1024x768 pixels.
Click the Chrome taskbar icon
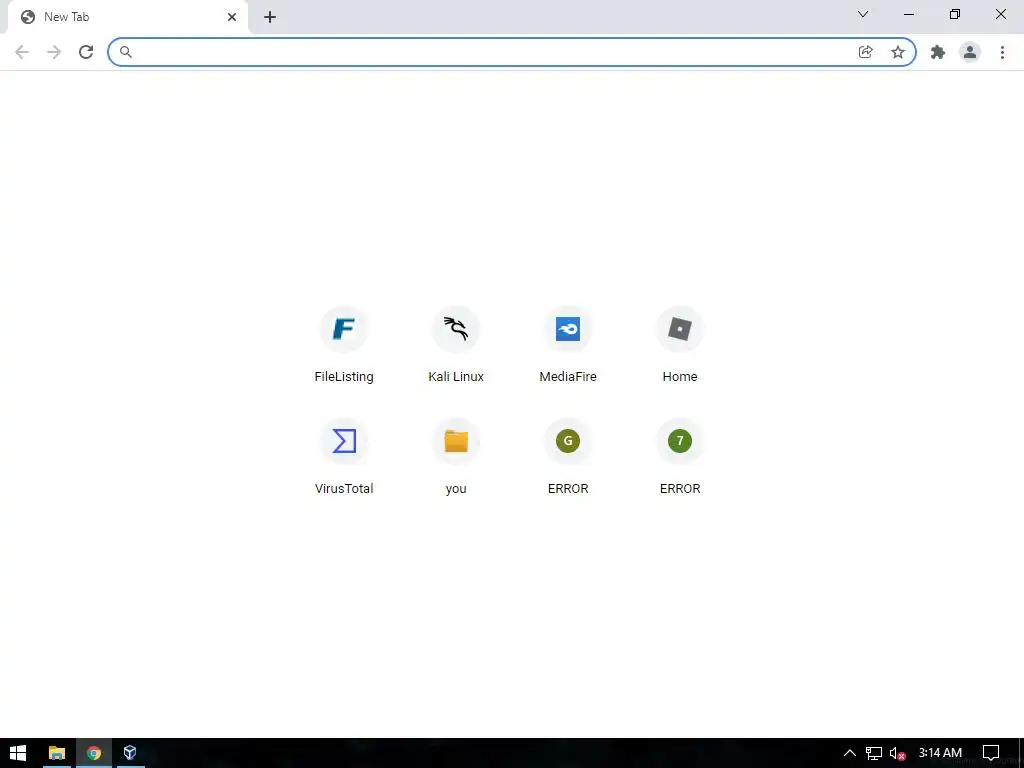click(94, 753)
